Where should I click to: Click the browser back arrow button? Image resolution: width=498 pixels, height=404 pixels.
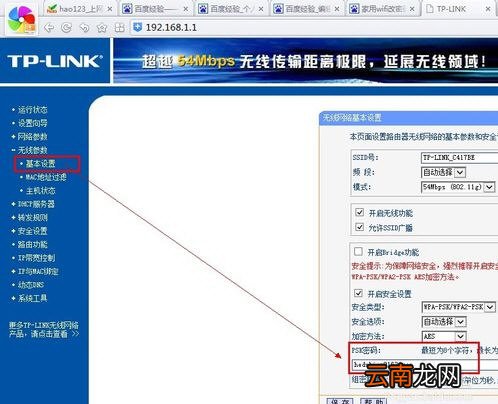tap(49, 28)
